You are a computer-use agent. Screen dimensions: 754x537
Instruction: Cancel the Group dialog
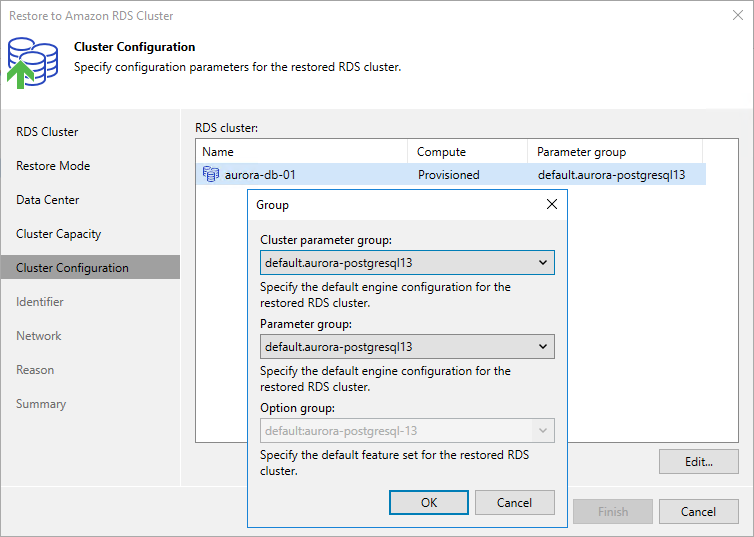click(514, 502)
